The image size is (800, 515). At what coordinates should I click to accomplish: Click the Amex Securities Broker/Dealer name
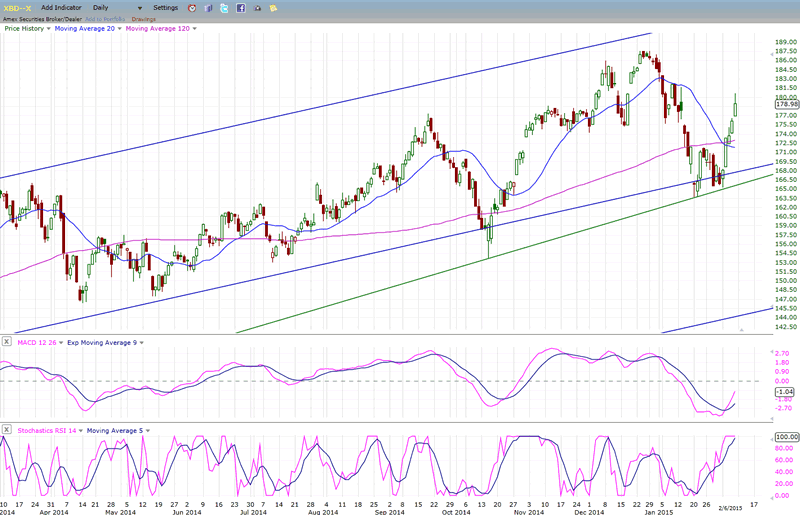[x=42, y=19]
